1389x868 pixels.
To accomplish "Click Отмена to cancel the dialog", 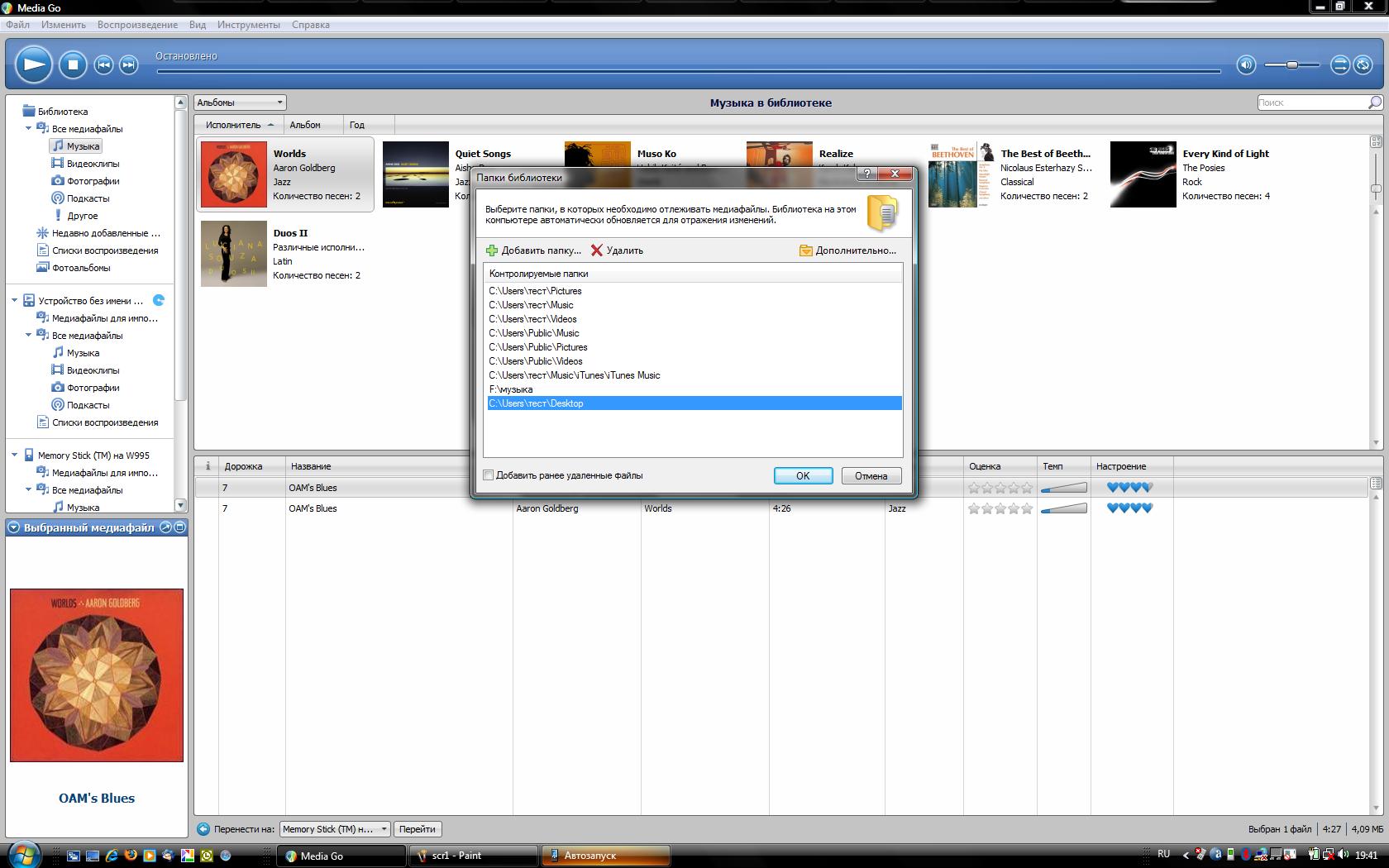I will (871, 476).
